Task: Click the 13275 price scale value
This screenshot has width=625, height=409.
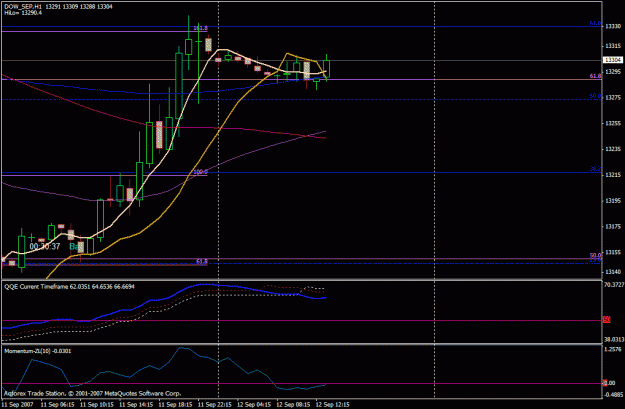Action: pyautogui.click(x=613, y=97)
